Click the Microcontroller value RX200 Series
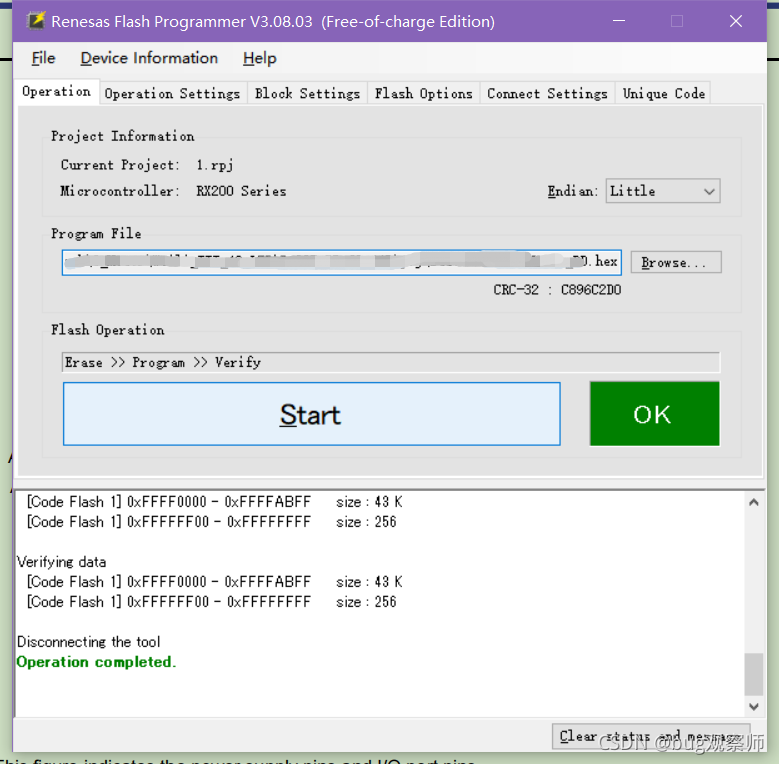This screenshot has height=764, width=779. 241,191
